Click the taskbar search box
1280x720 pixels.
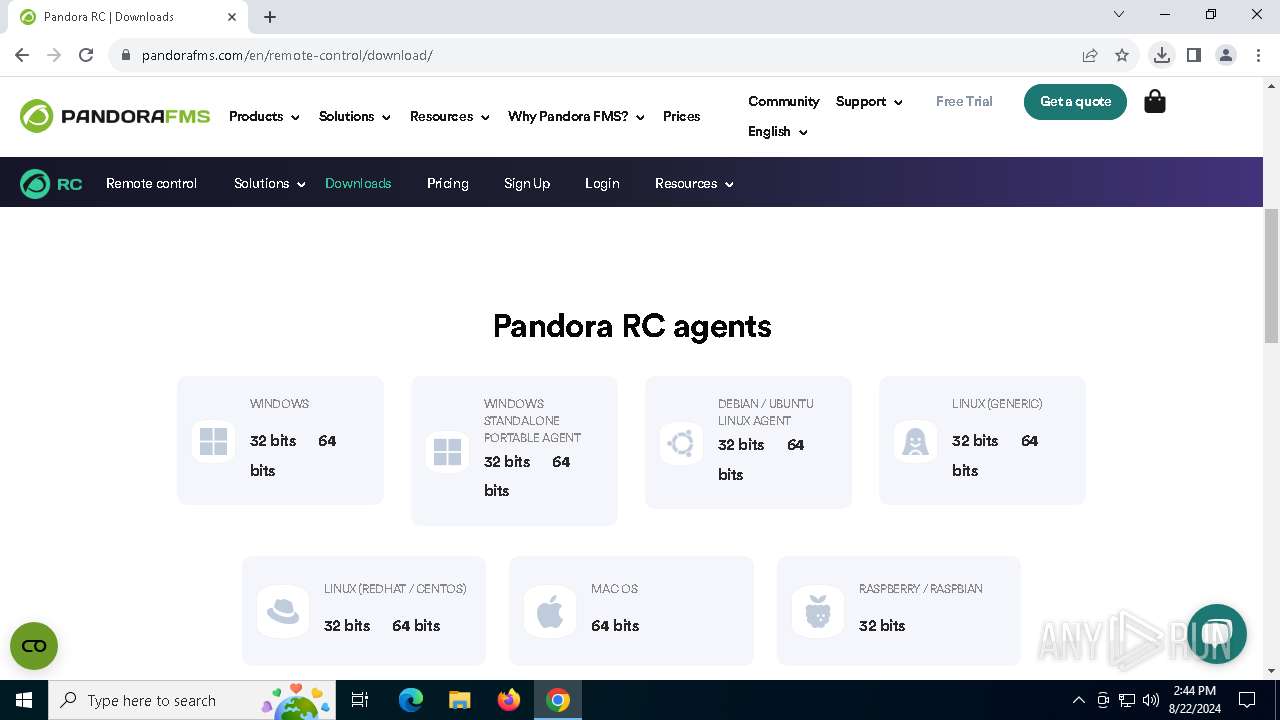(191, 700)
